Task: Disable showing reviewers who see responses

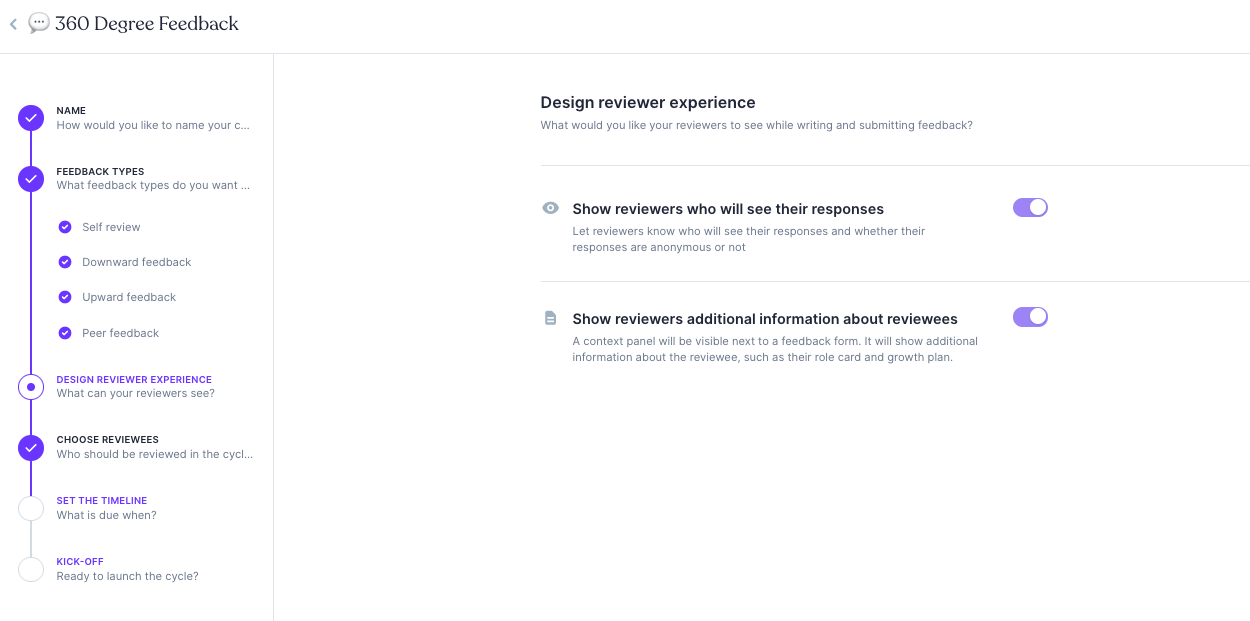Action: [1030, 207]
